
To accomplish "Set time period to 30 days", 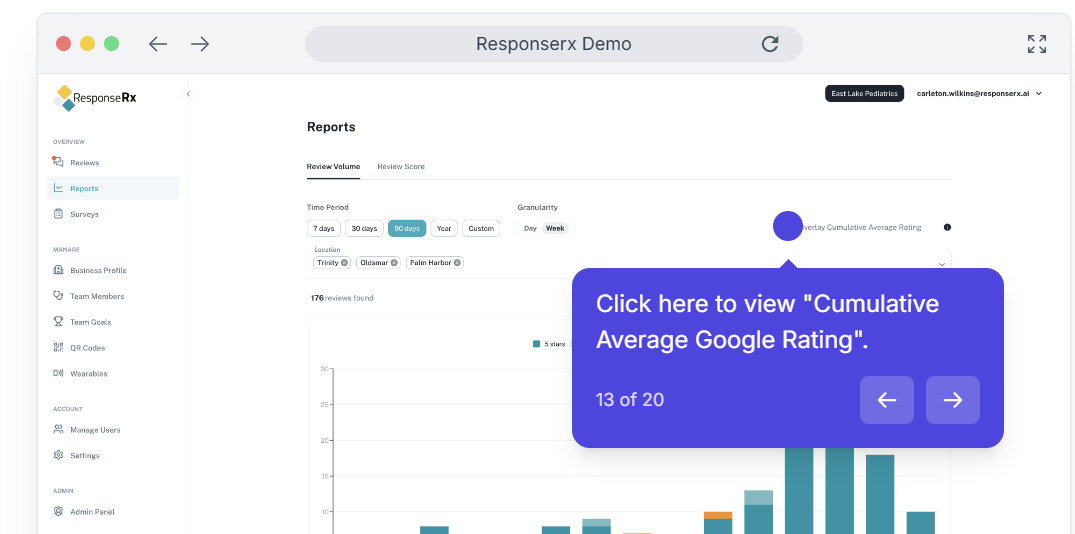I will (x=364, y=228).
